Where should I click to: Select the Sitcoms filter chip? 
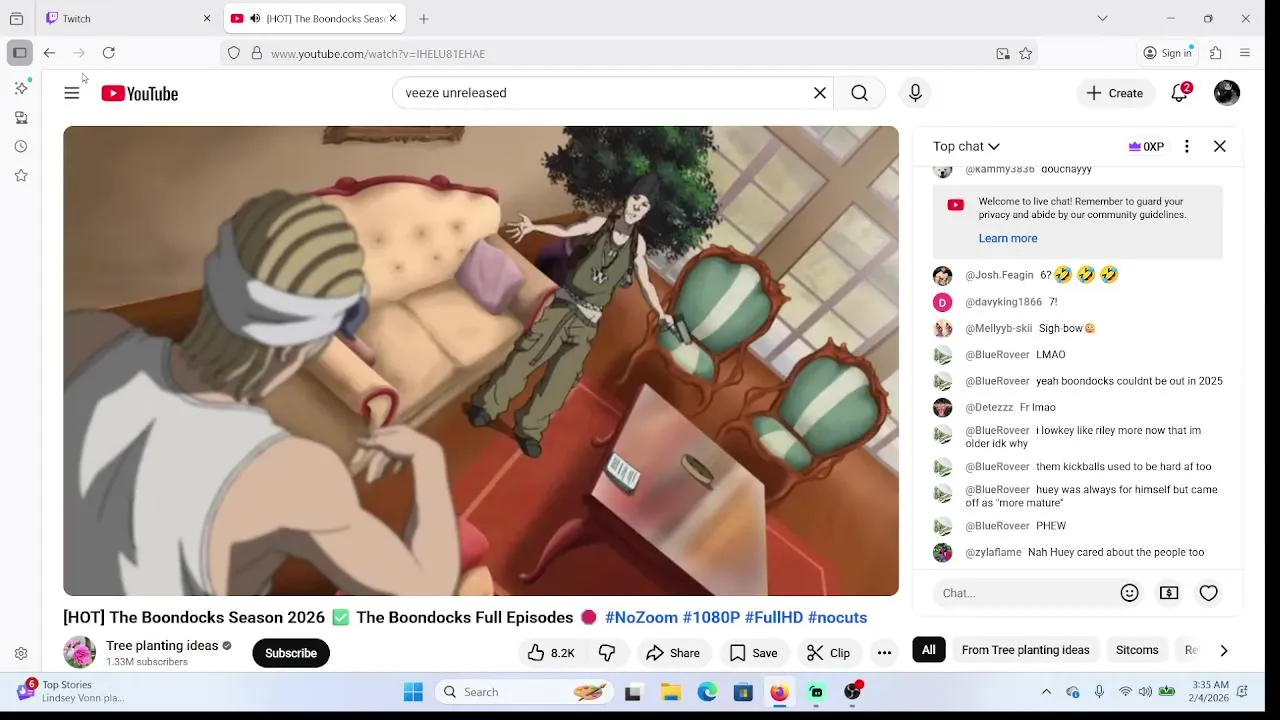tap(1137, 650)
